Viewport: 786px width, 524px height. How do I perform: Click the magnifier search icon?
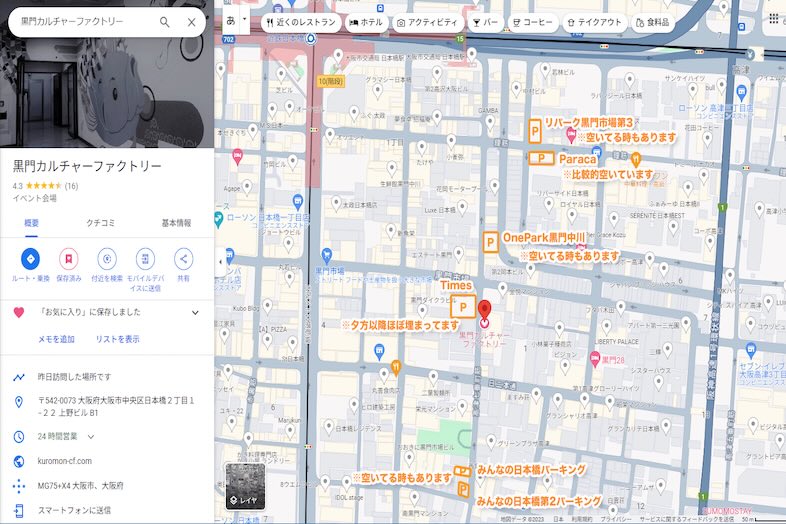point(165,21)
